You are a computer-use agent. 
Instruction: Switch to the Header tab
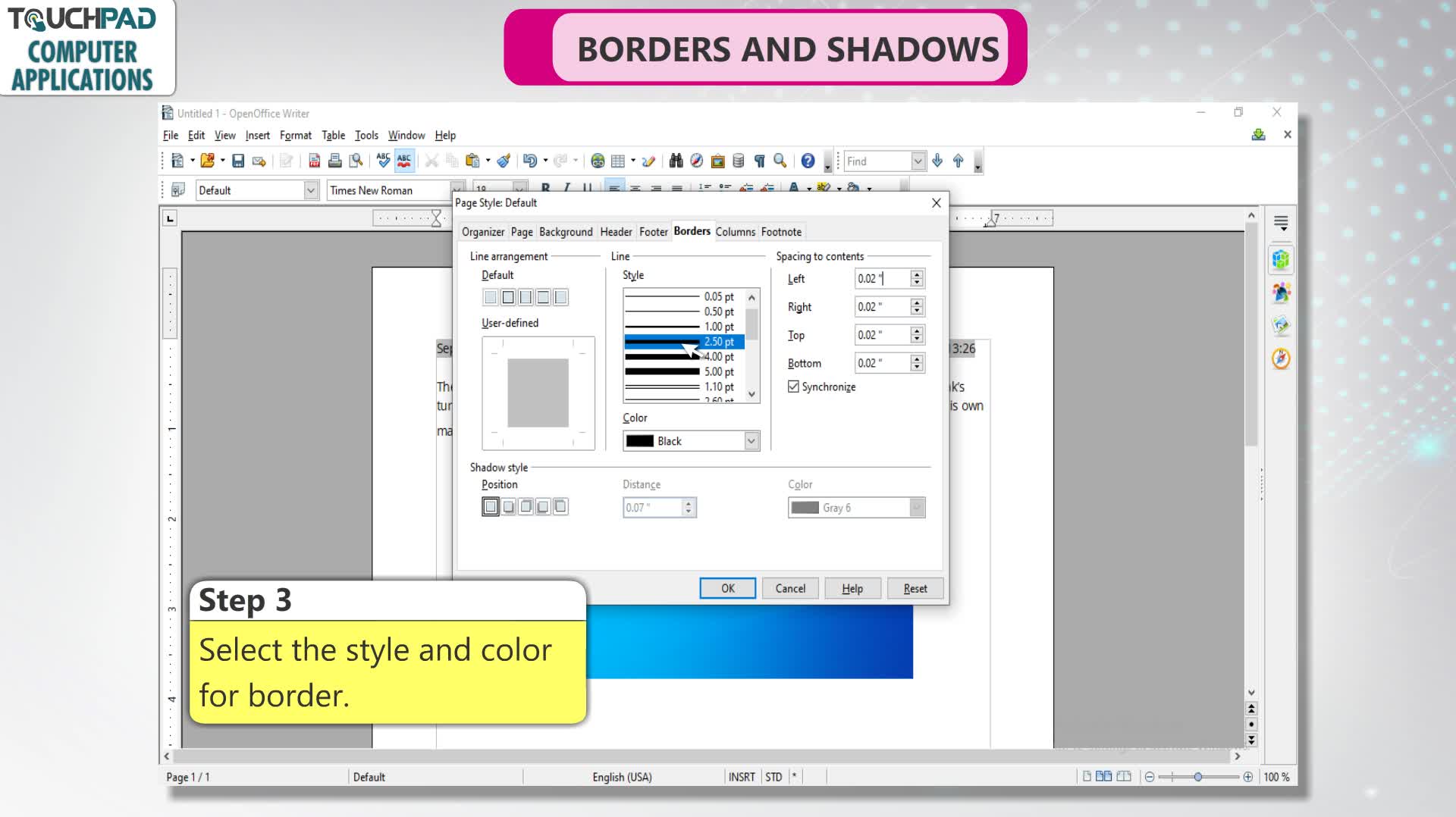(616, 232)
